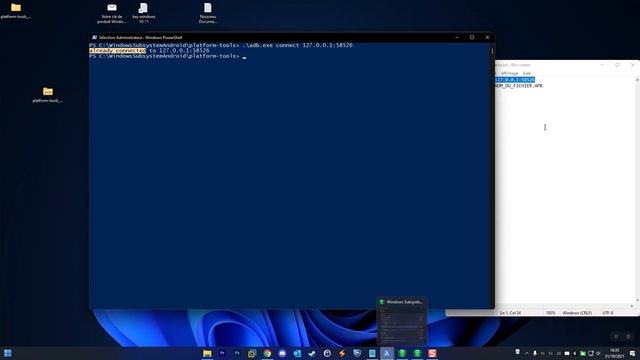Viewport: 640px width, 360px height.
Task: Open Google Chrome from the taskbar
Action: click(267, 353)
